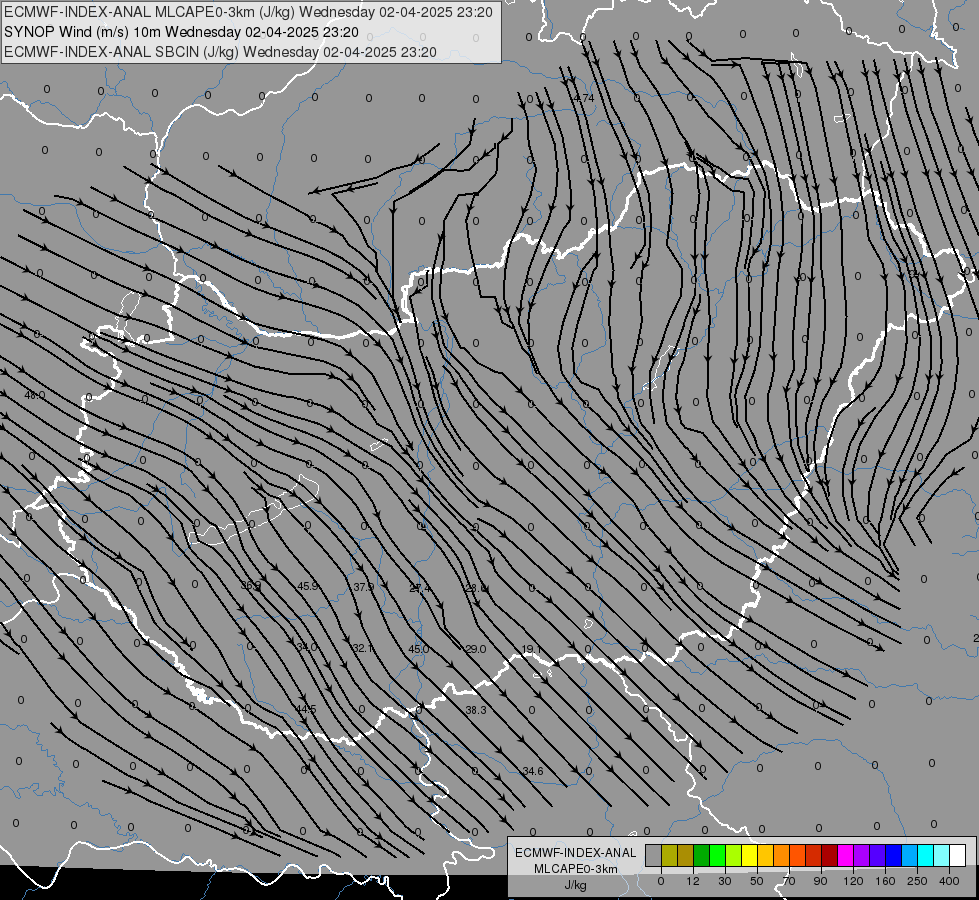
Task: Click the legend tick label 12
Action: 693,881
